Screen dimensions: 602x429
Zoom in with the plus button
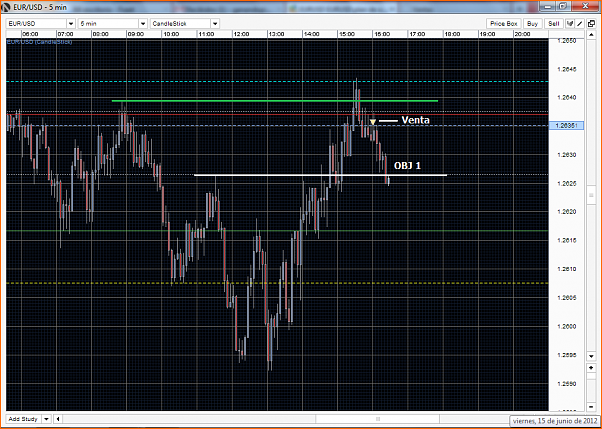click(591, 368)
